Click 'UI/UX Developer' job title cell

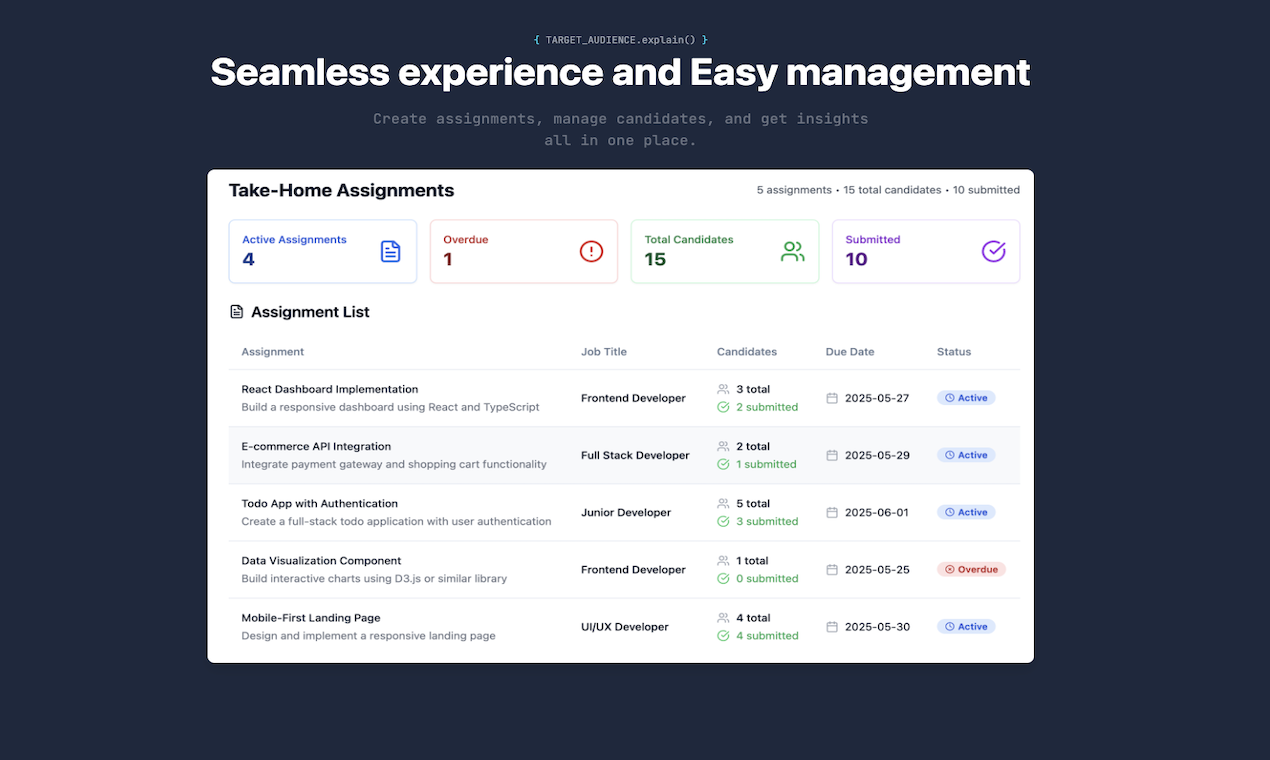625,627
